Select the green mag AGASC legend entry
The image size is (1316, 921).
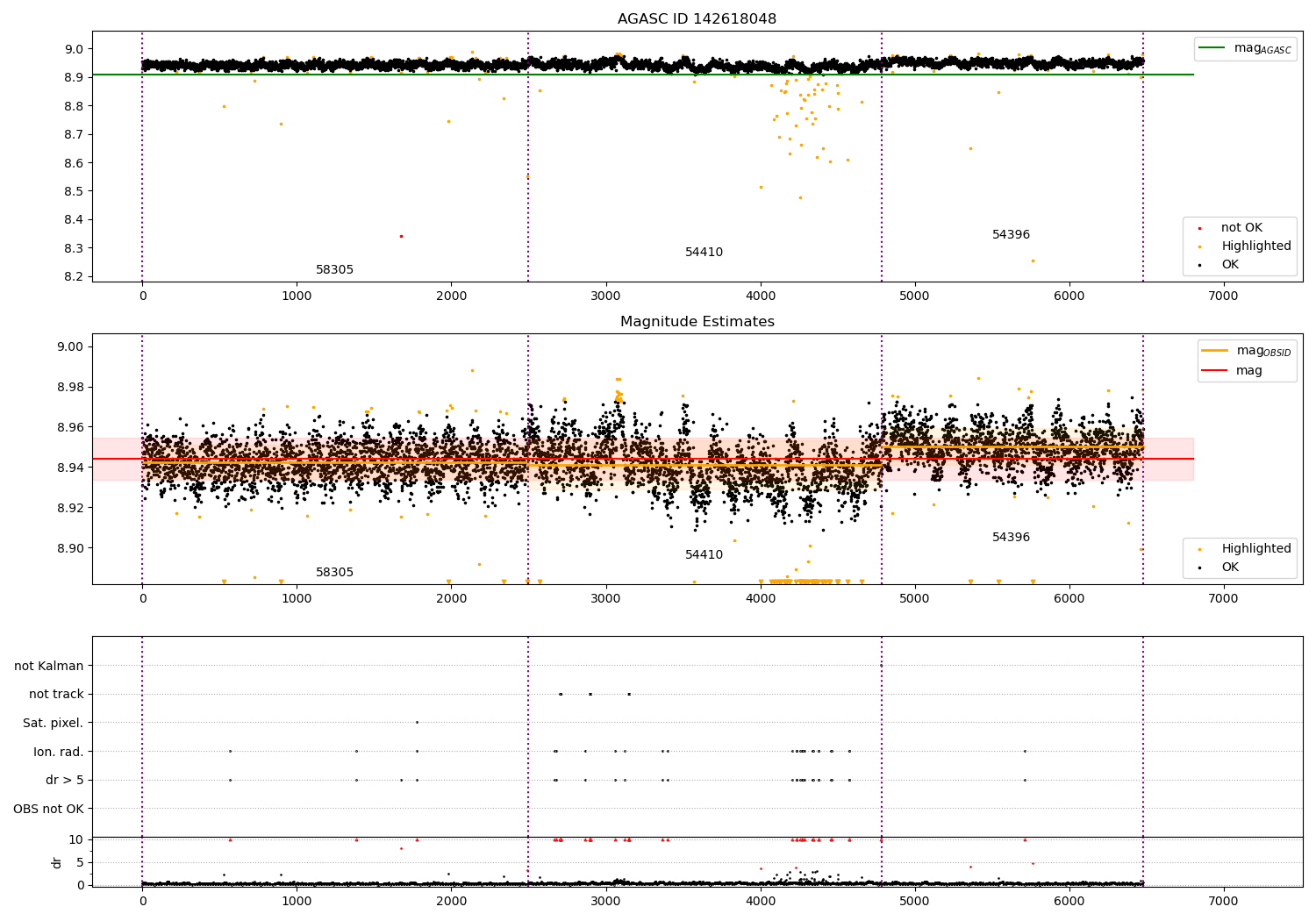(1245, 48)
